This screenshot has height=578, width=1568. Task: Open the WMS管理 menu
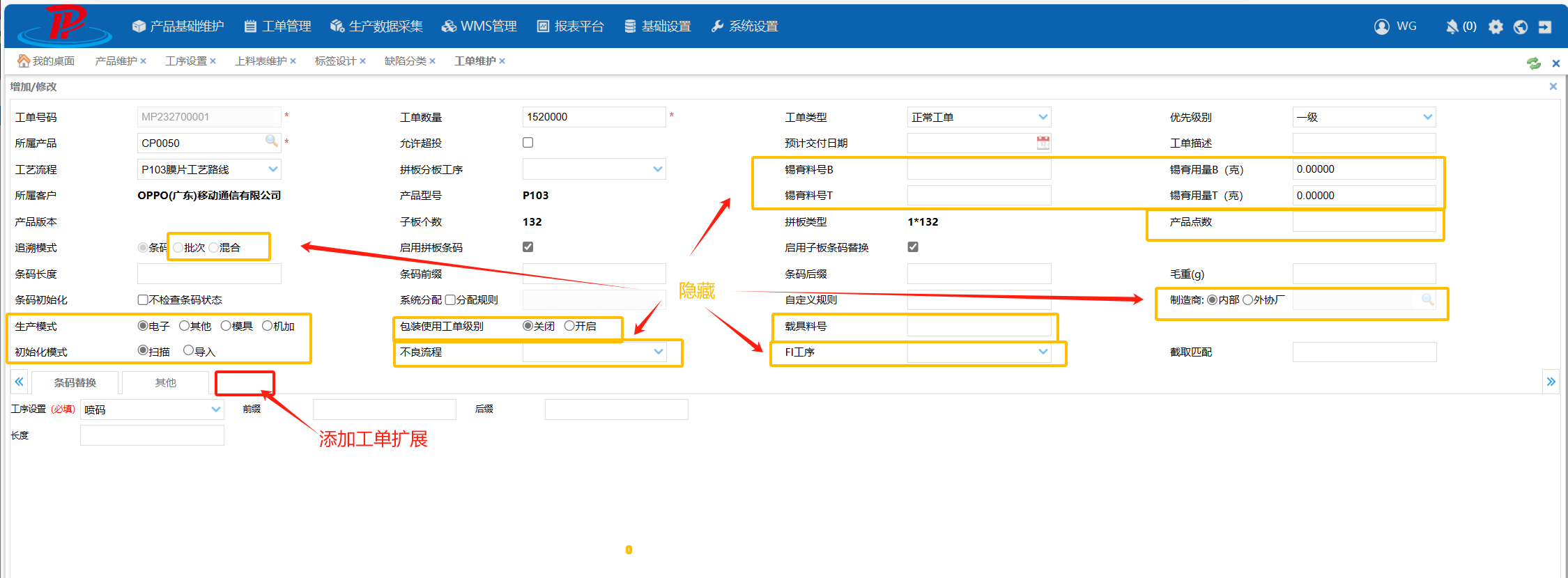[479, 26]
